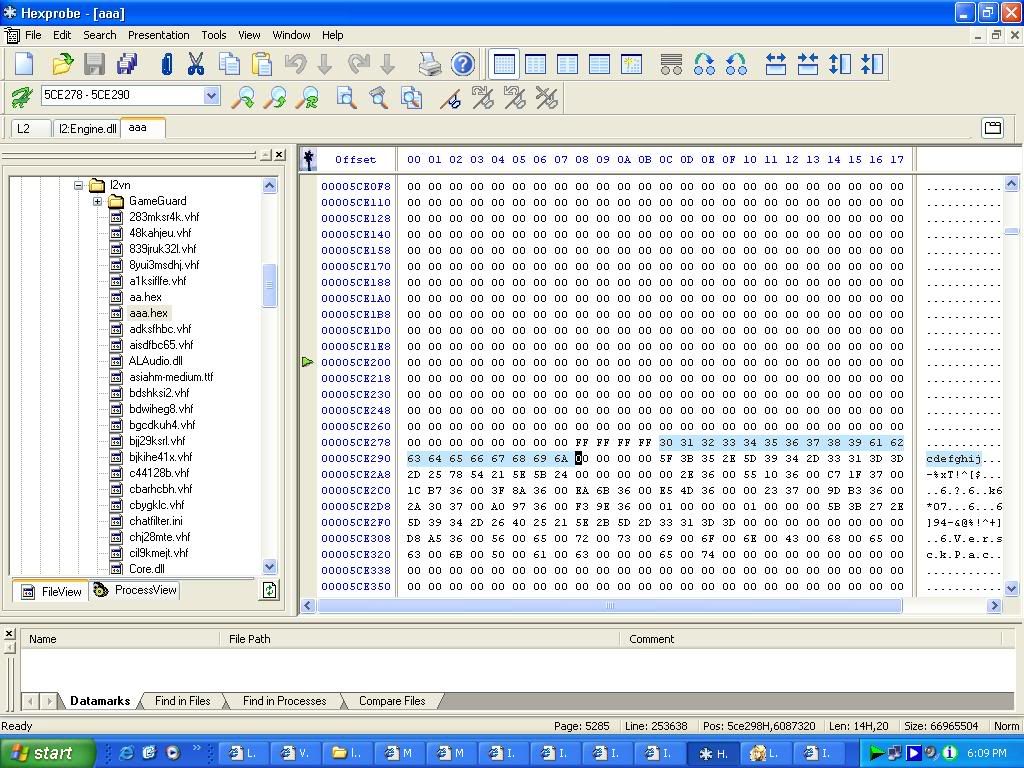Switch to the l2:Engine.dll document tab
Viewport: 1024px width, 768px height.
click(x=87, y=128)
